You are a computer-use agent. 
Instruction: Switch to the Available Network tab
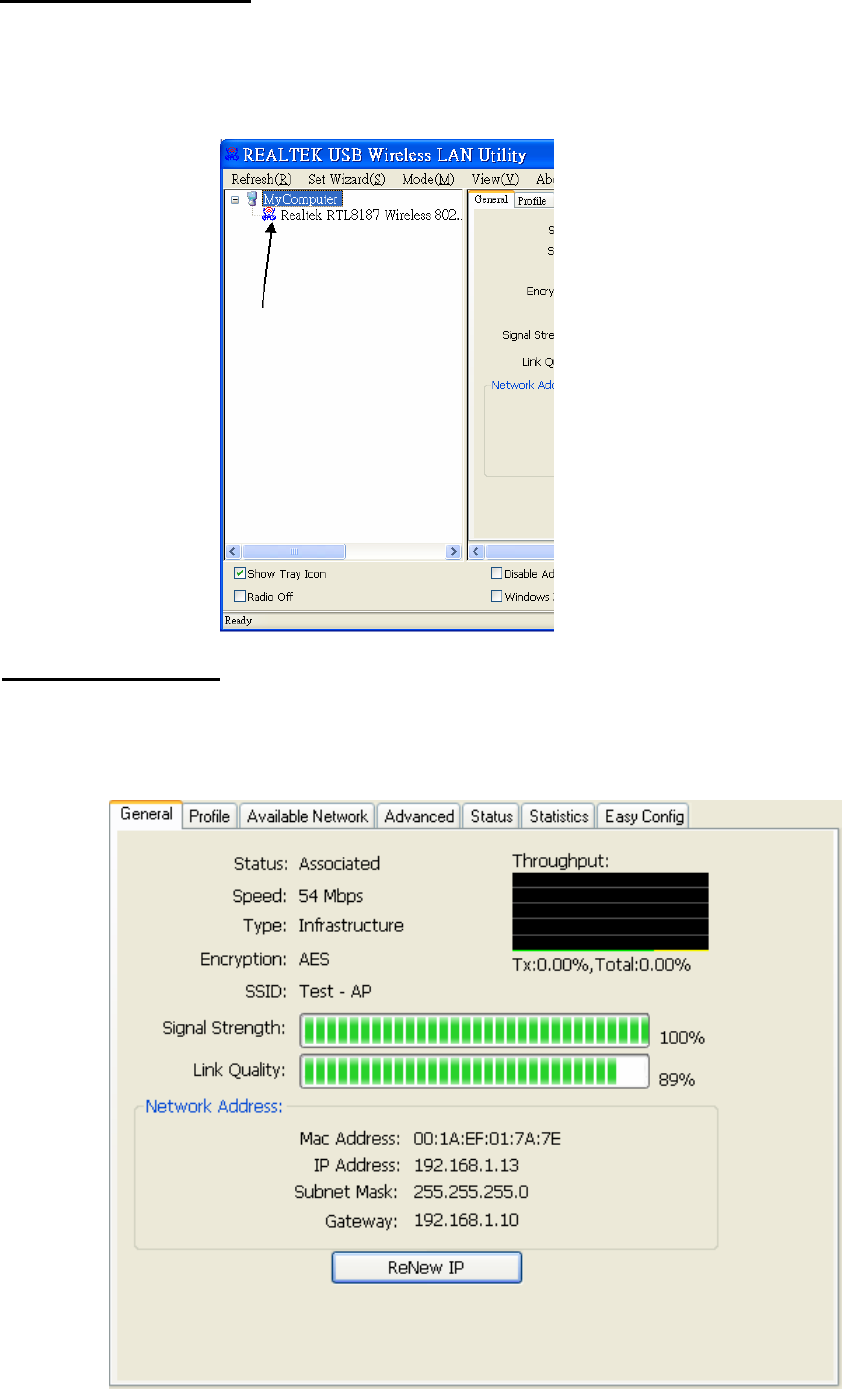[307, 816]
